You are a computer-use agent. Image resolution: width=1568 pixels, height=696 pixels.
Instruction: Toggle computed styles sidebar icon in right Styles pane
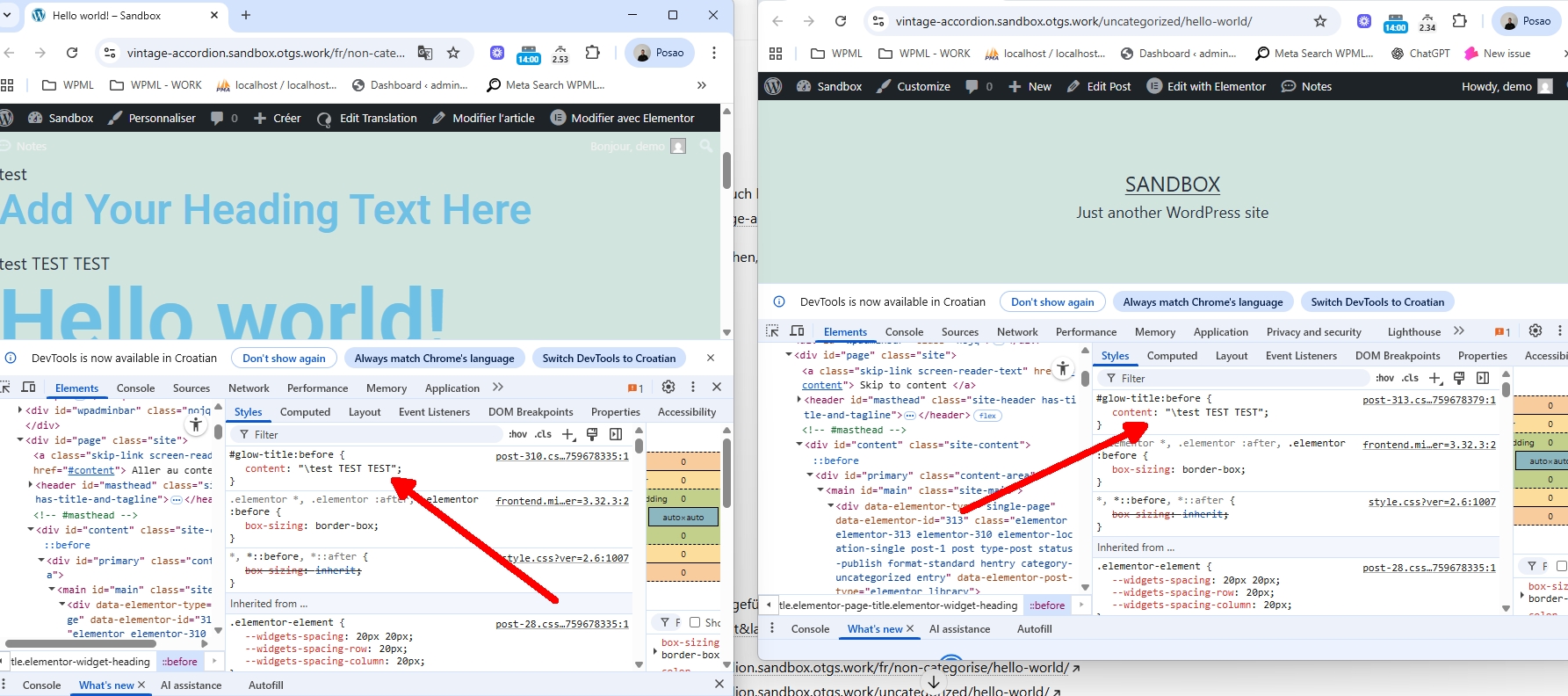pyautogui.click(x=1483, y=378)
